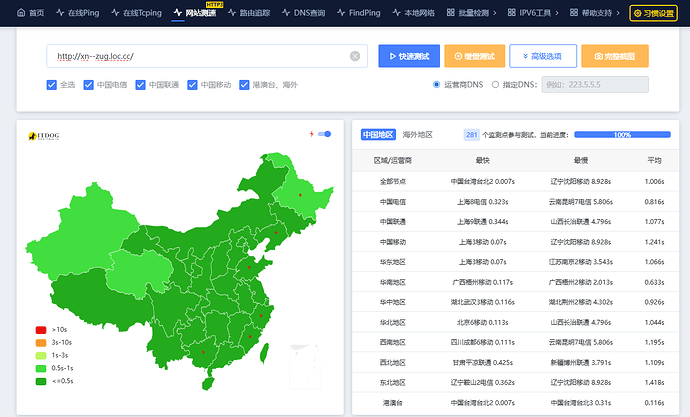Click the home icon in the navbar
The height and width of the screenshot is (417, 690).
(x=21, y=12)
